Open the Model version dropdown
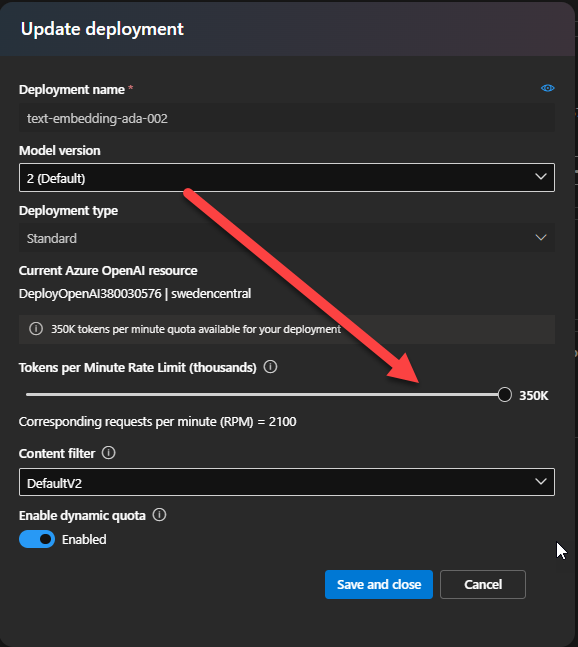The image size is (578, 647). (x=287, y=177)
